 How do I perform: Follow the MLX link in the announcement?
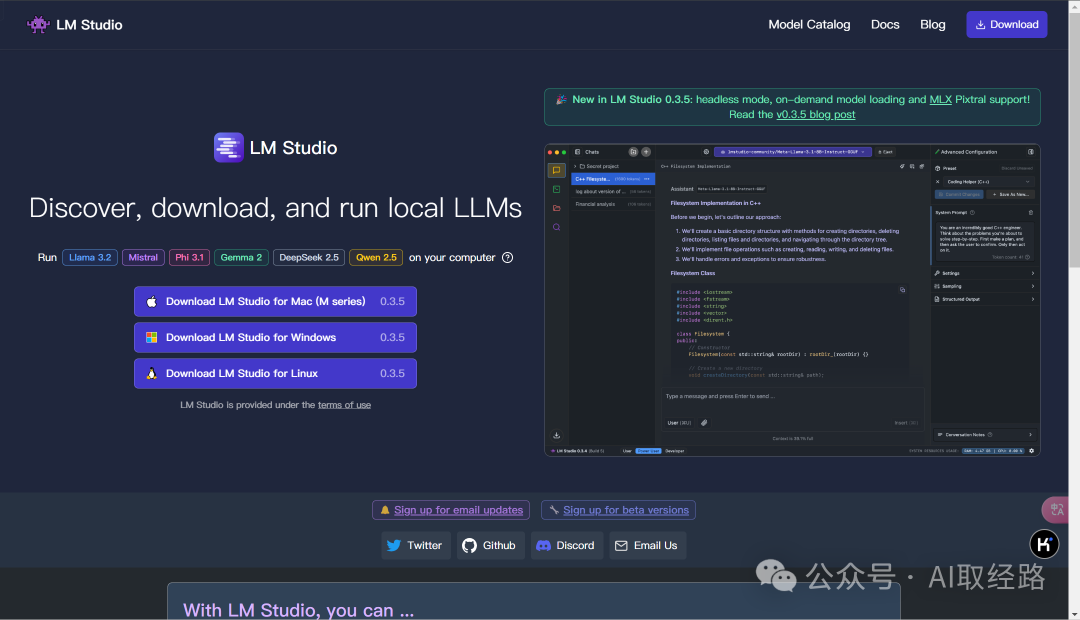coord(940,99)
